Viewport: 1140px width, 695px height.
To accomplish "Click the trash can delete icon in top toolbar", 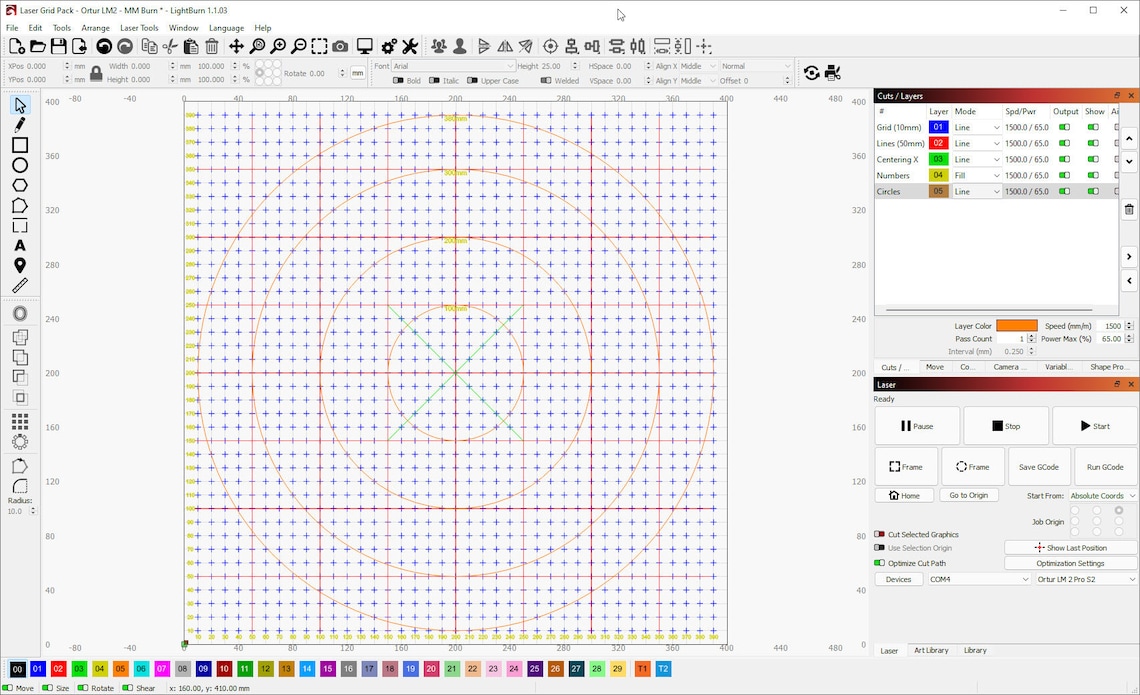I will [x=212, y=47].
